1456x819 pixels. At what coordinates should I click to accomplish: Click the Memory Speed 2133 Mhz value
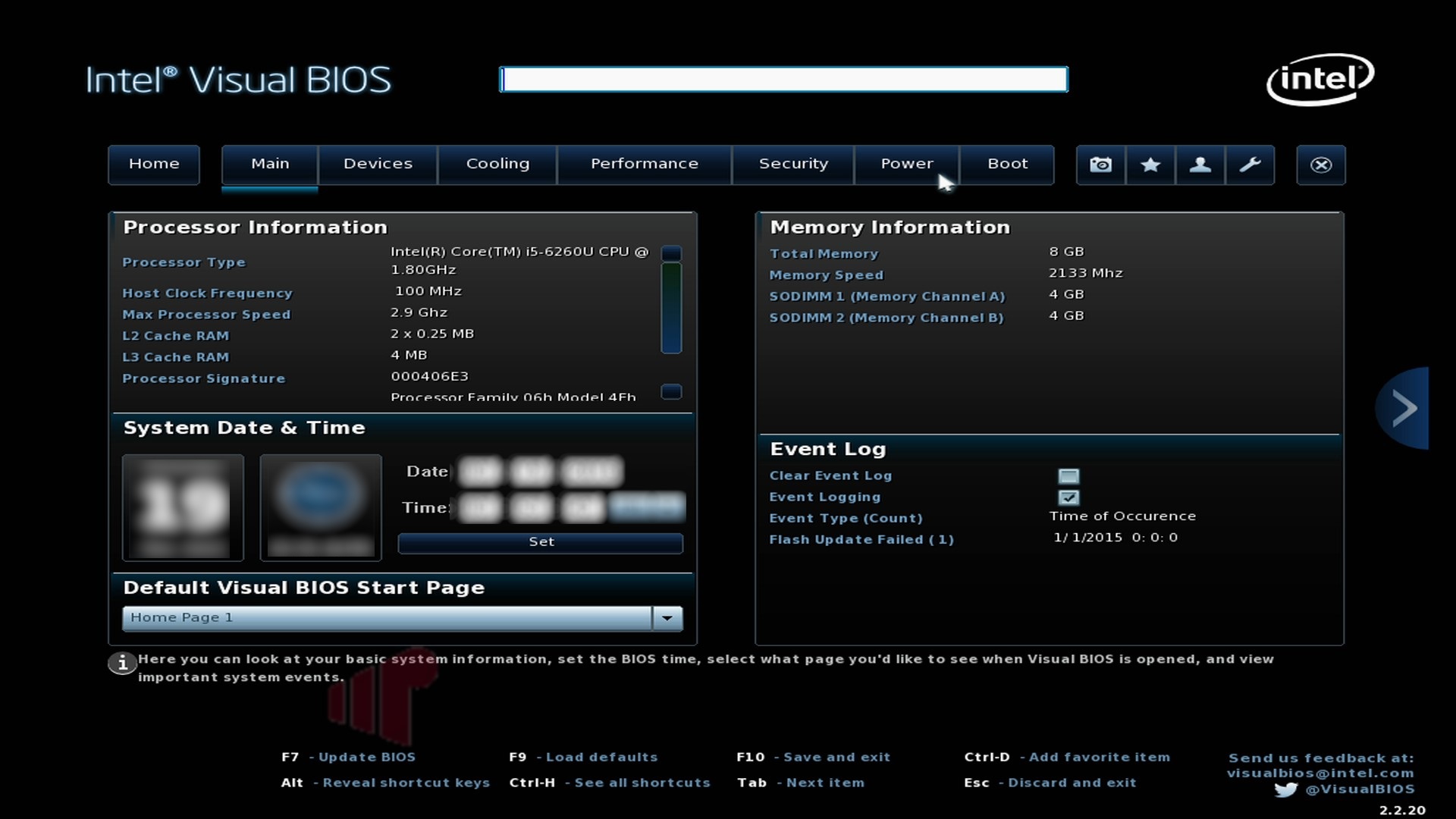point(1086,273)
